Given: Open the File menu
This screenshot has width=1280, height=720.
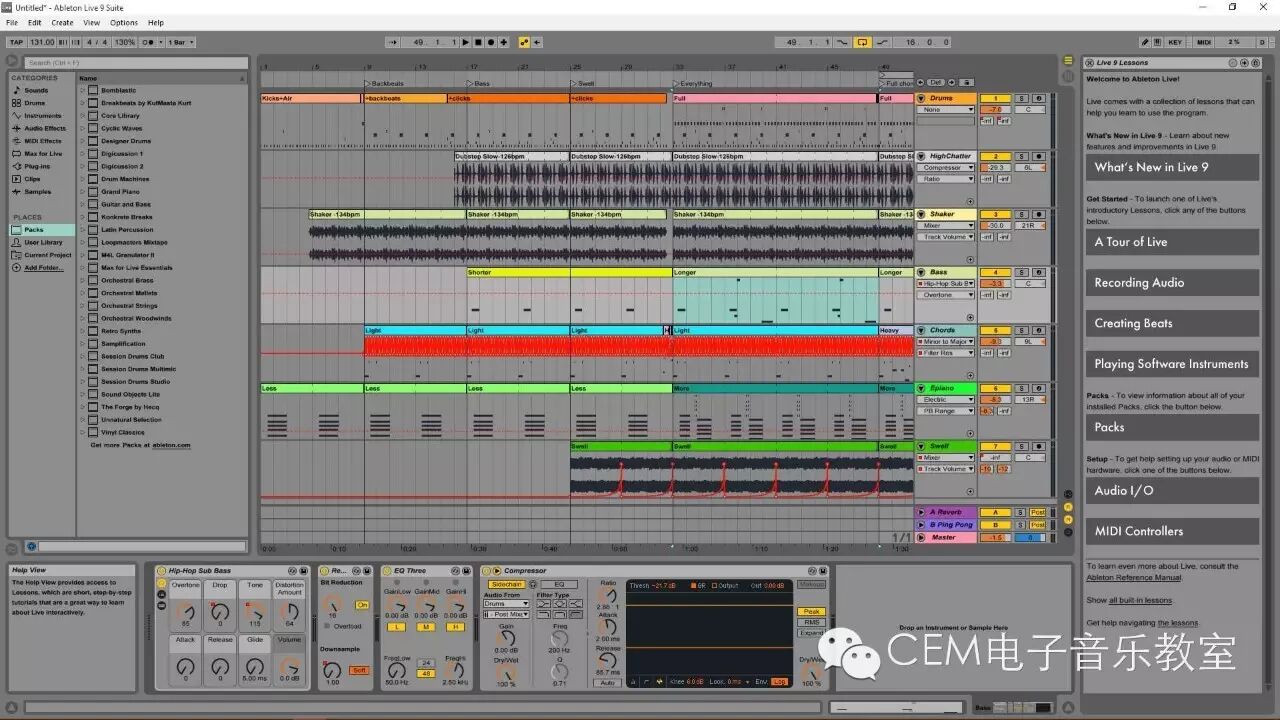Looking at the screenshot, I should tap(12, 22).
